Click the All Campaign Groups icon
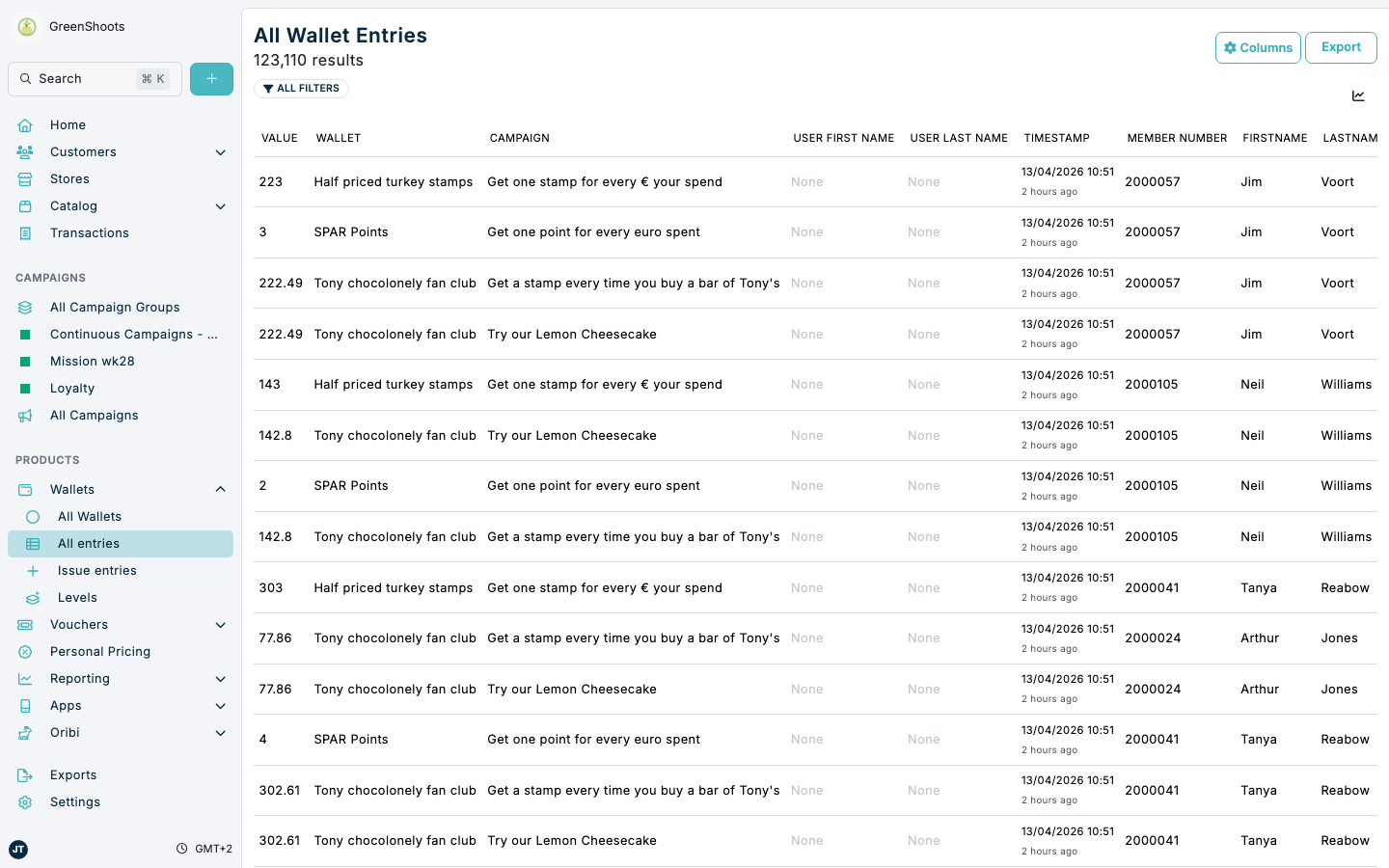The height and width of the screenshot is (868, 1389). (24, 307)
